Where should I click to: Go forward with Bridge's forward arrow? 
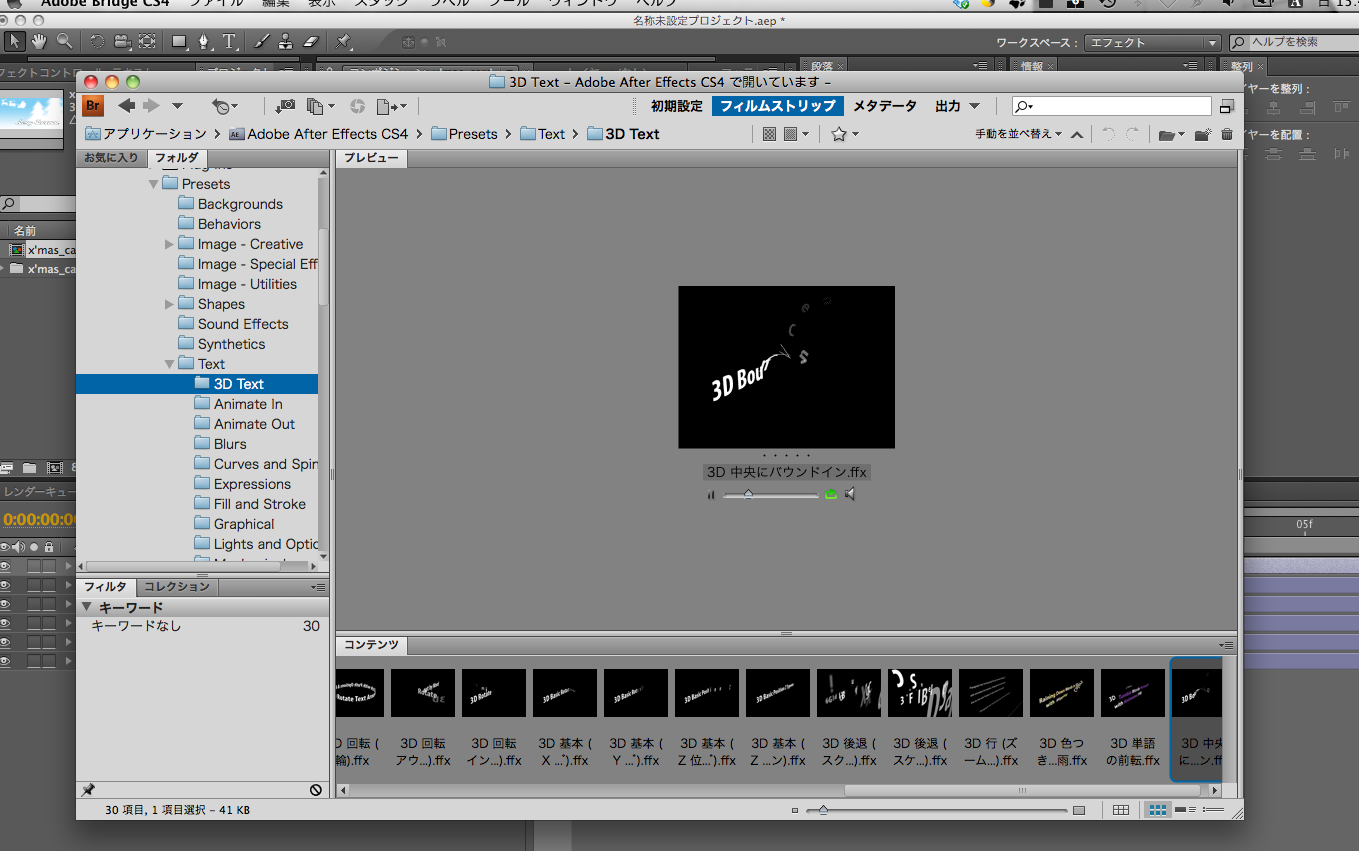pos(151,105)
